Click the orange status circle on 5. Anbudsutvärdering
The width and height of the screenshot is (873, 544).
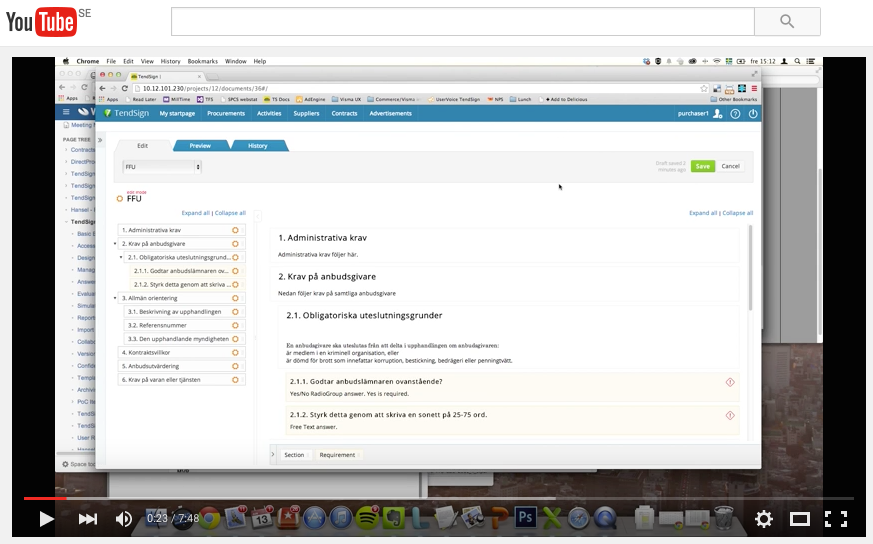click(235, 366)
